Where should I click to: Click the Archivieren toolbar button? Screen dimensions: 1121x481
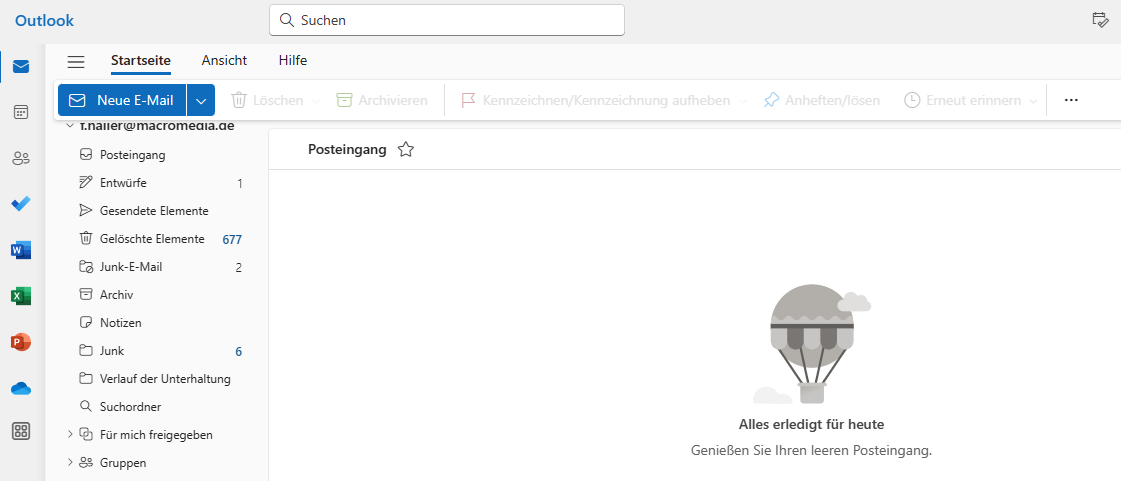tap(382, 101)
